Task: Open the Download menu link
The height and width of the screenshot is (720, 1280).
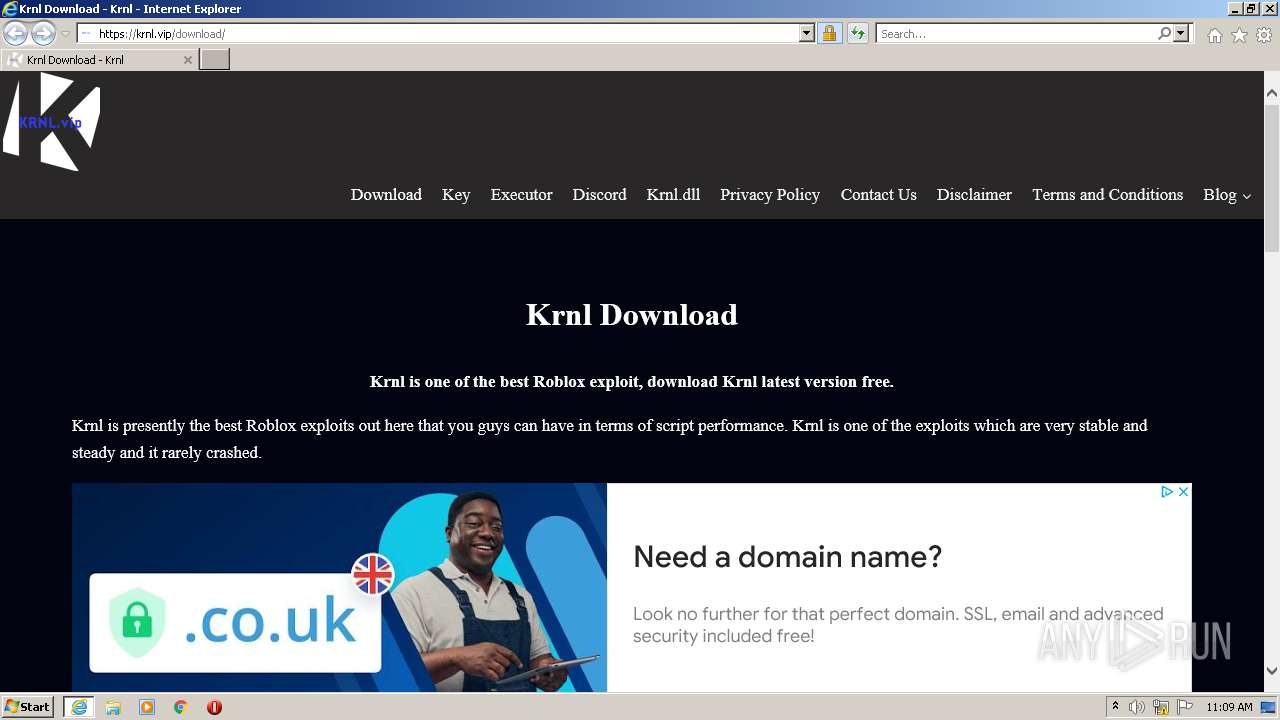Action: (386, 195)
